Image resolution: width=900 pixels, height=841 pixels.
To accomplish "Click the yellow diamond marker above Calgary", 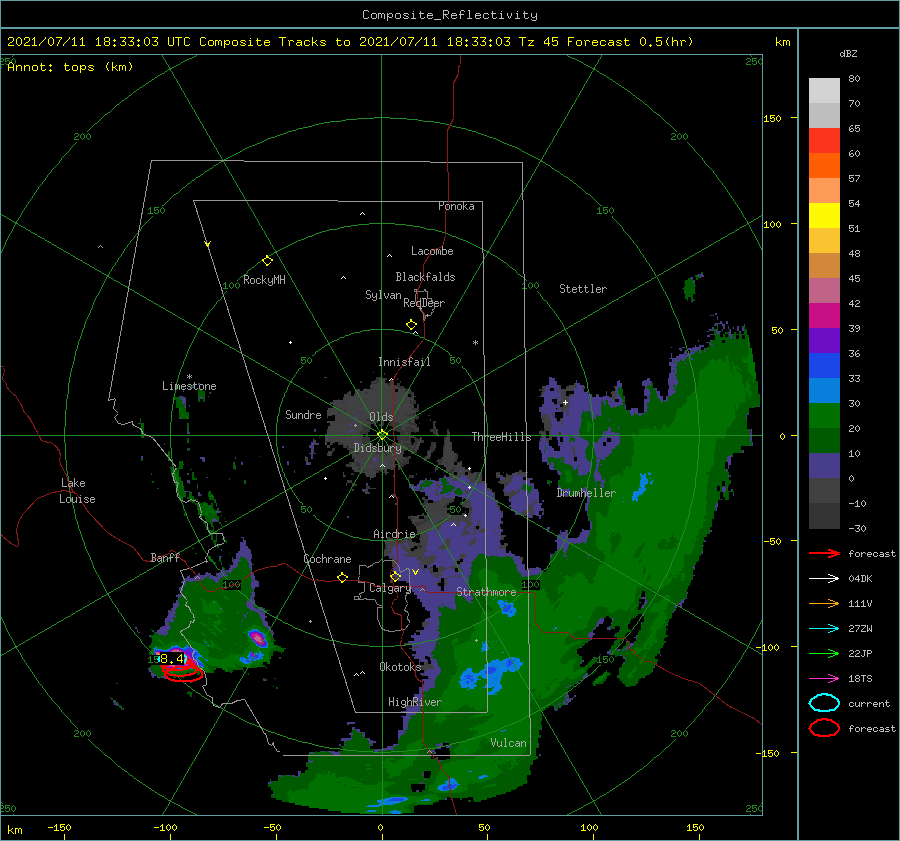I will tap(395, 576).
